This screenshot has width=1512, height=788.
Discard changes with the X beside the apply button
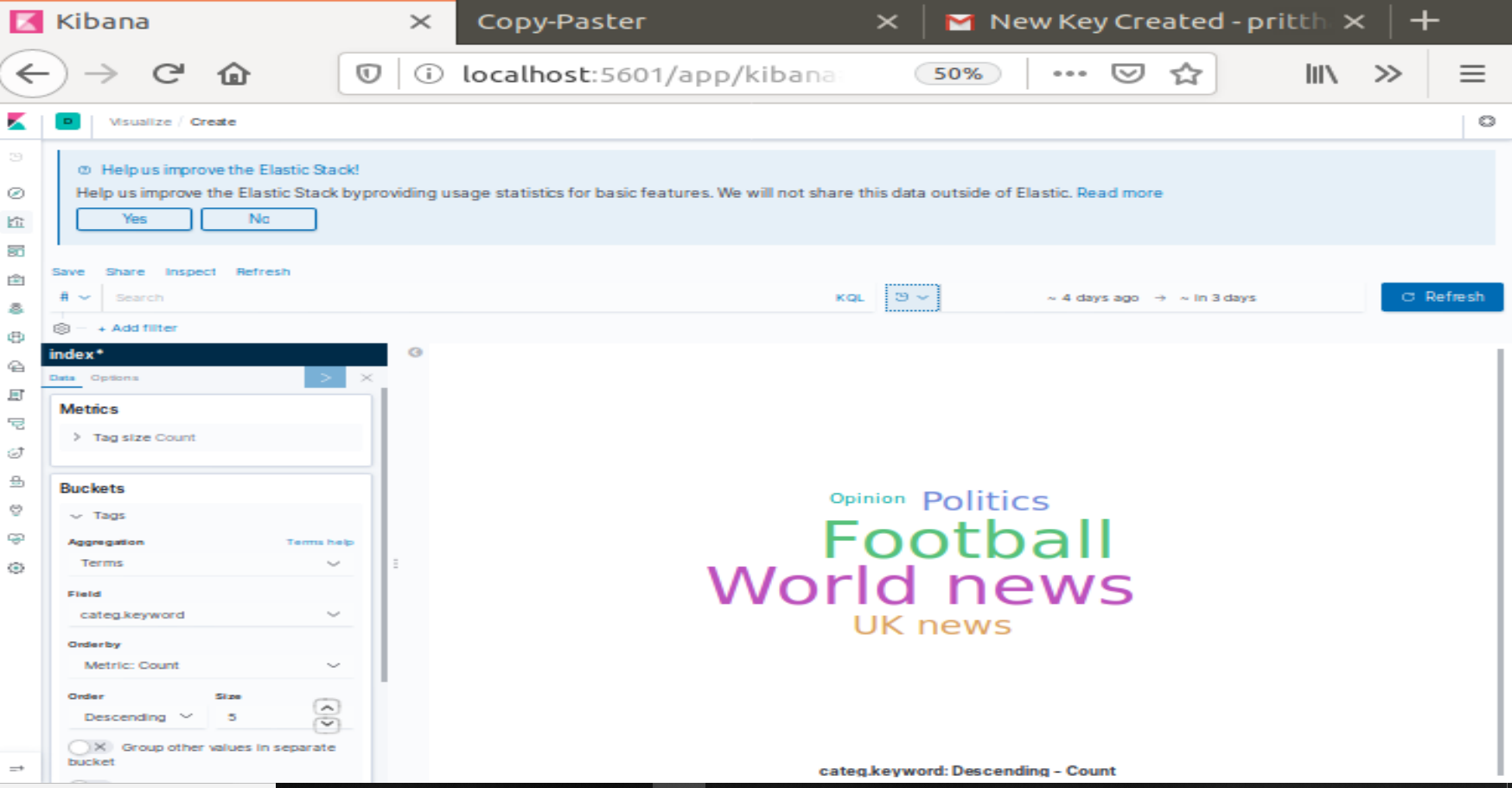tap(367, 378)
